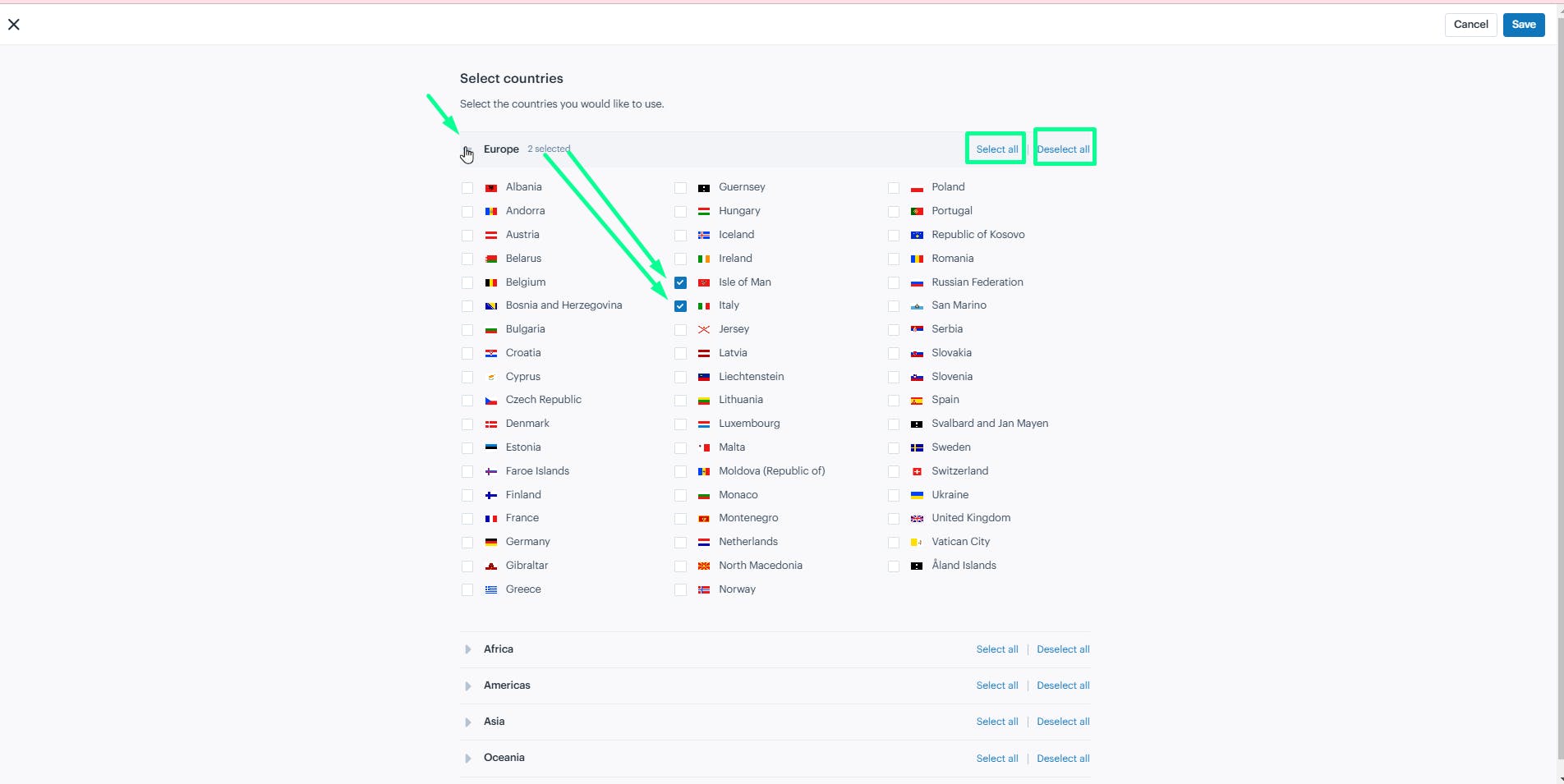Click the Iceland flag icon
1564x784 pixels.
pos(704,235)
